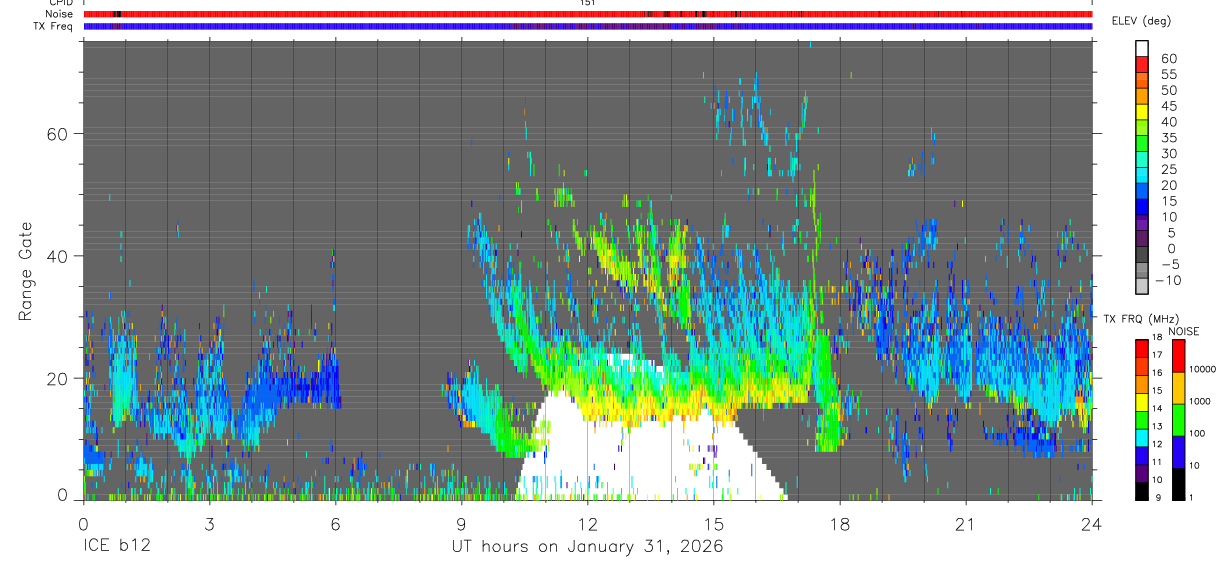
Task: Pick black 1–10 swatch in NOISE colorbar
Action: click(1179, 484)
